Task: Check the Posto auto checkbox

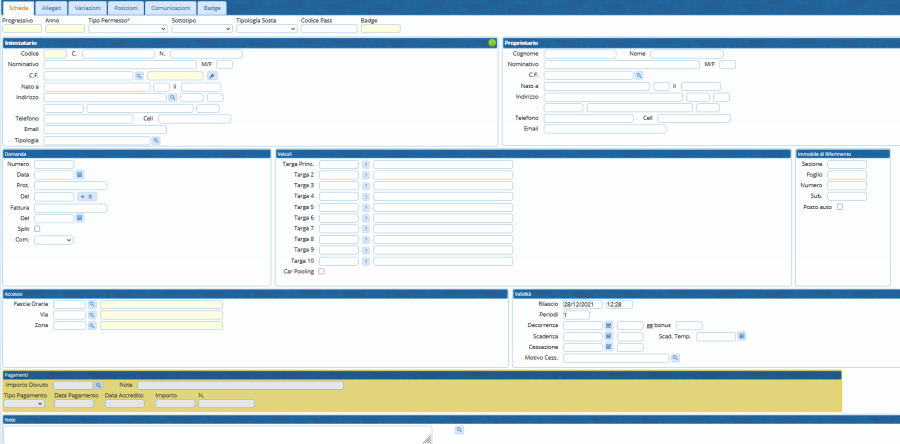Action: click(x=840, y=207)
